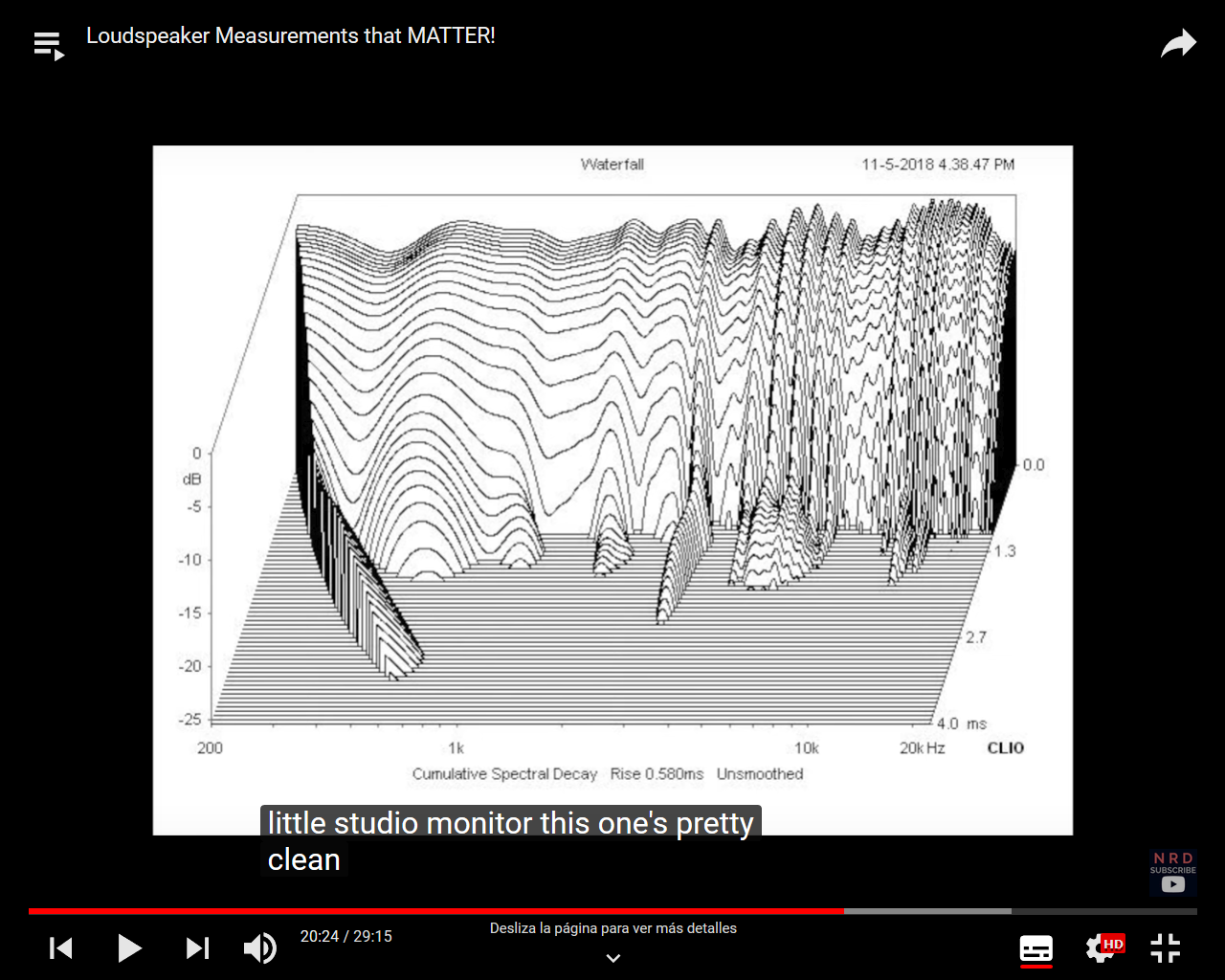Exit fullscreen mode
This screenshot has height=980, width=1225.
point(1166,948)
